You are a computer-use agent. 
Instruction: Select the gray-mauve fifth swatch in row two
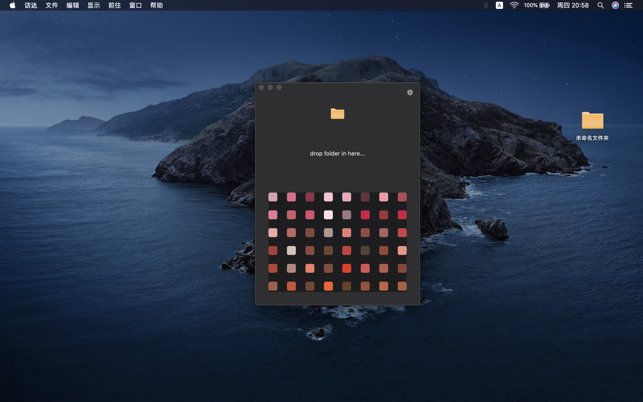pos(347,215)
